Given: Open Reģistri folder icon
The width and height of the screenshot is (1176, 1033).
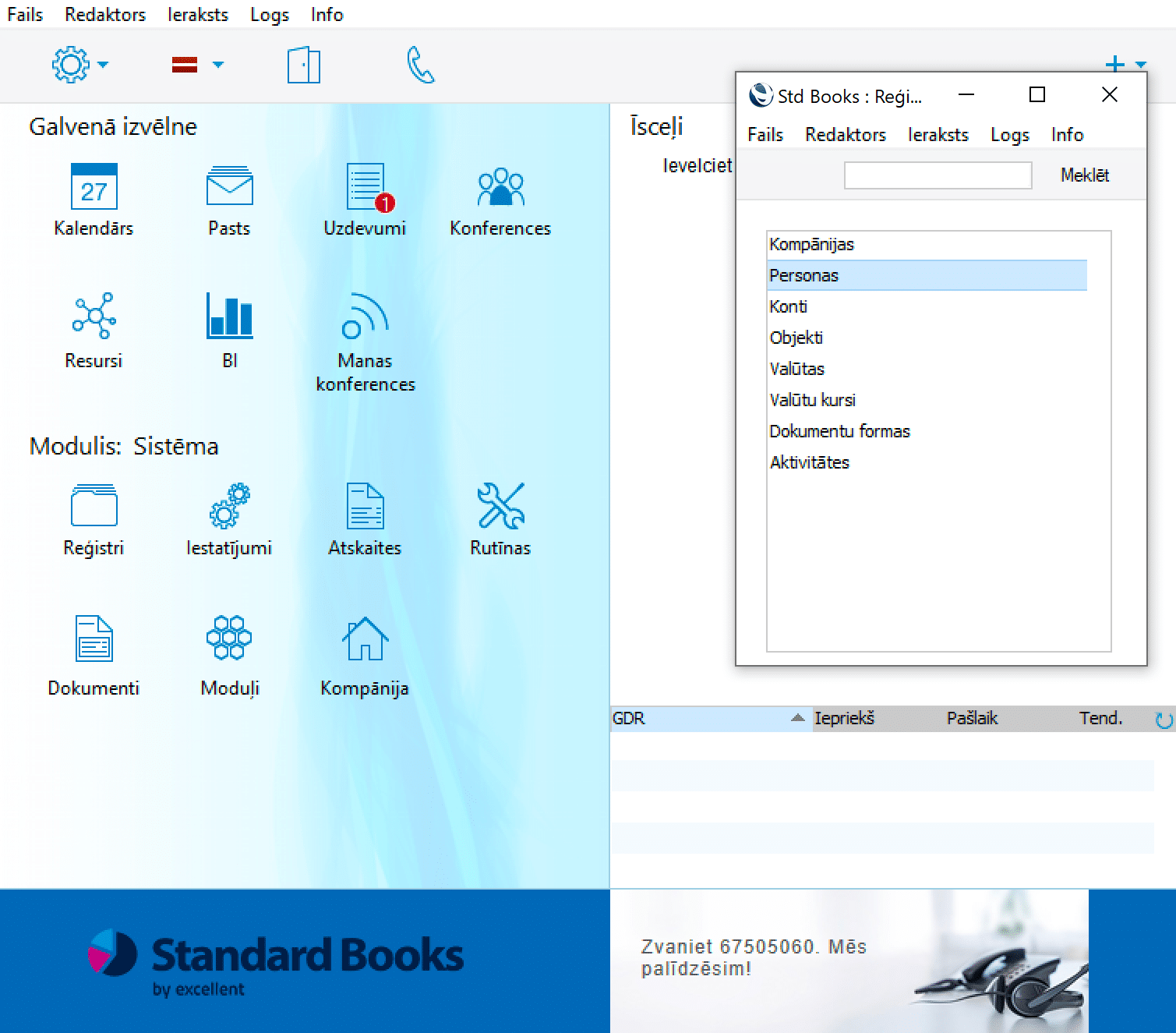Looking at the screenshot, I should coord(94,506).
